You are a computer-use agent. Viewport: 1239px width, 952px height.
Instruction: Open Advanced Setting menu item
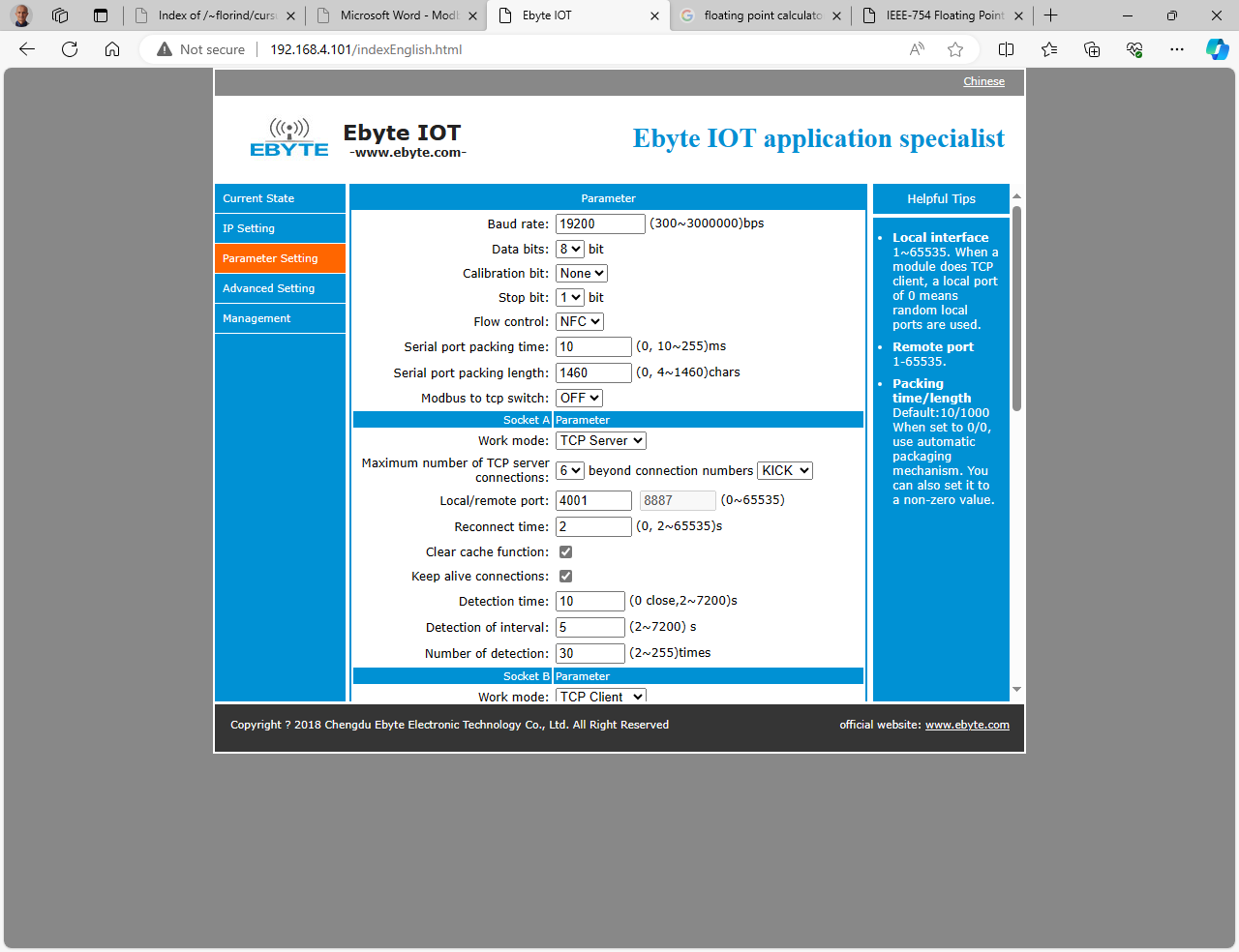pos(280,288)
